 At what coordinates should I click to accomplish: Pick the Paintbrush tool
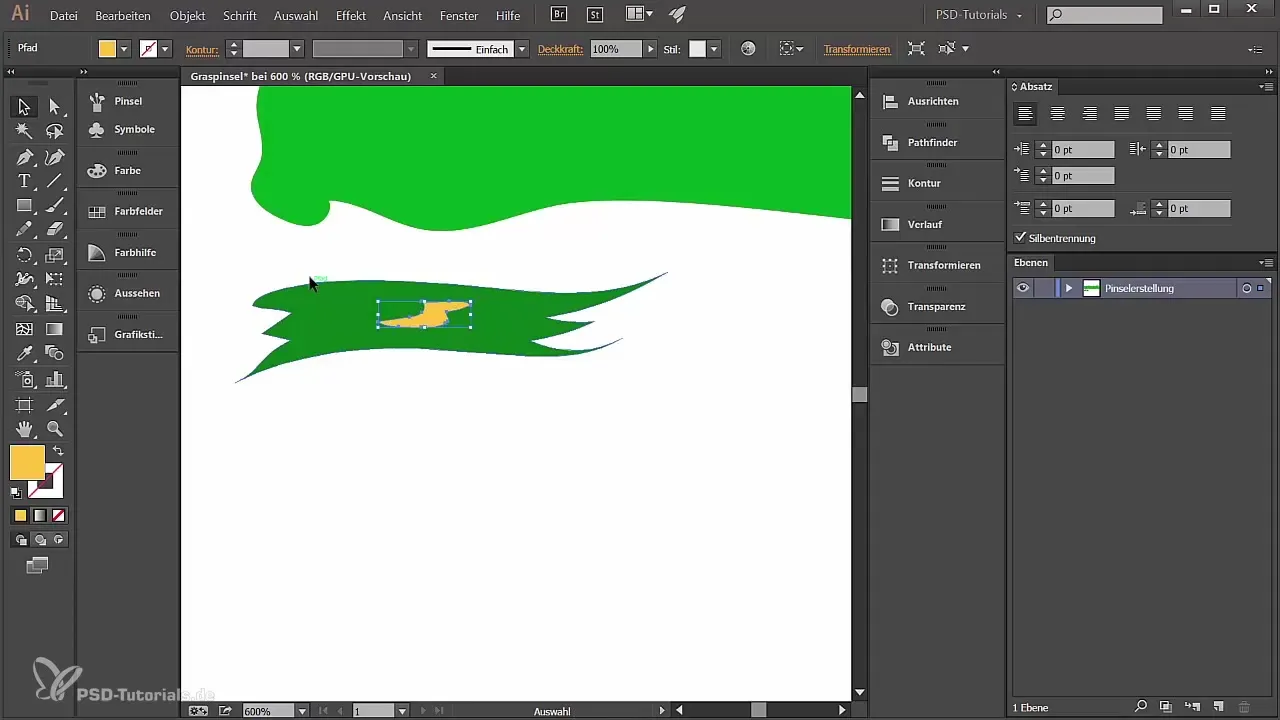coord(55,205)
